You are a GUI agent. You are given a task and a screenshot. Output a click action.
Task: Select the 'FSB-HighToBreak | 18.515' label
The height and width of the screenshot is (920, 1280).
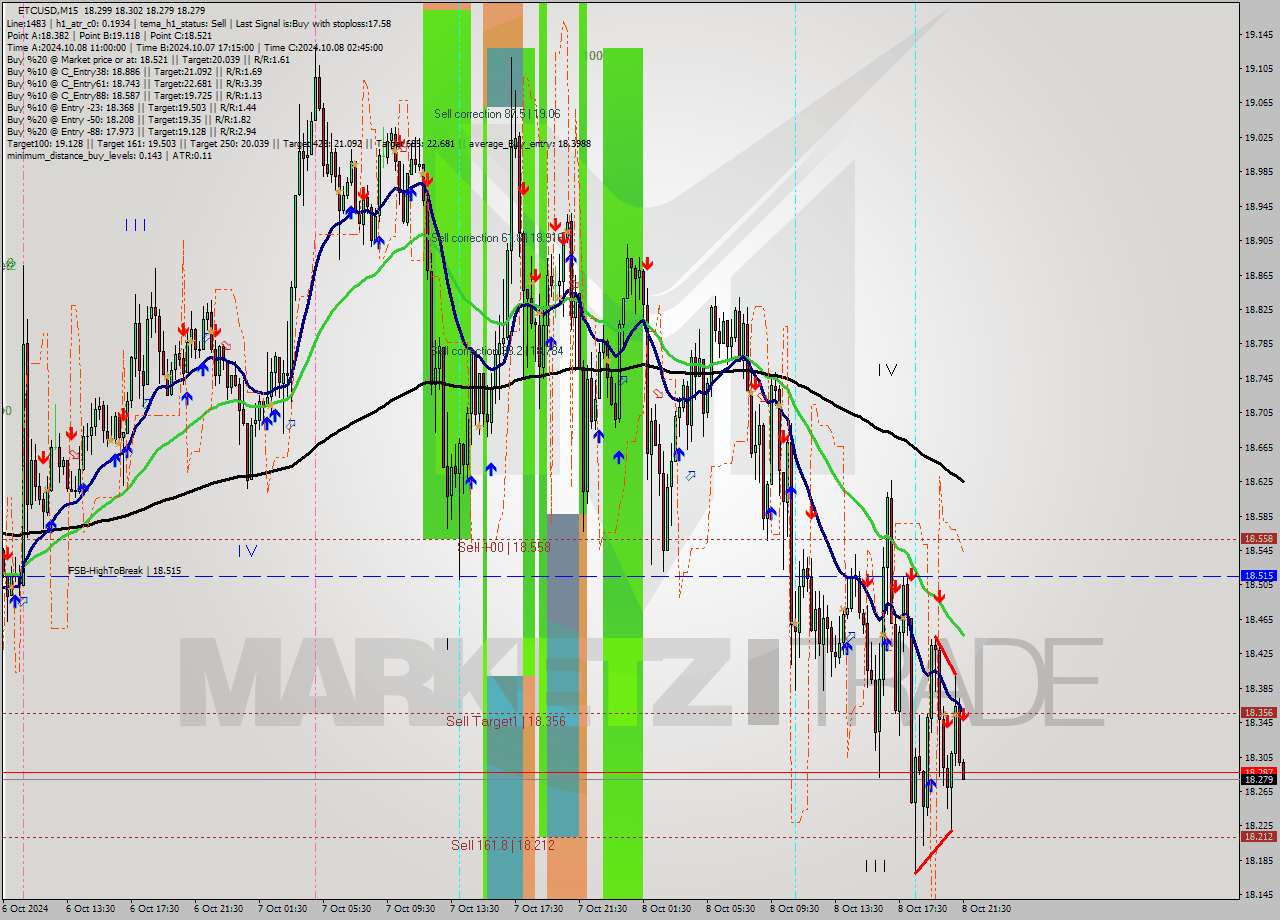125,570
